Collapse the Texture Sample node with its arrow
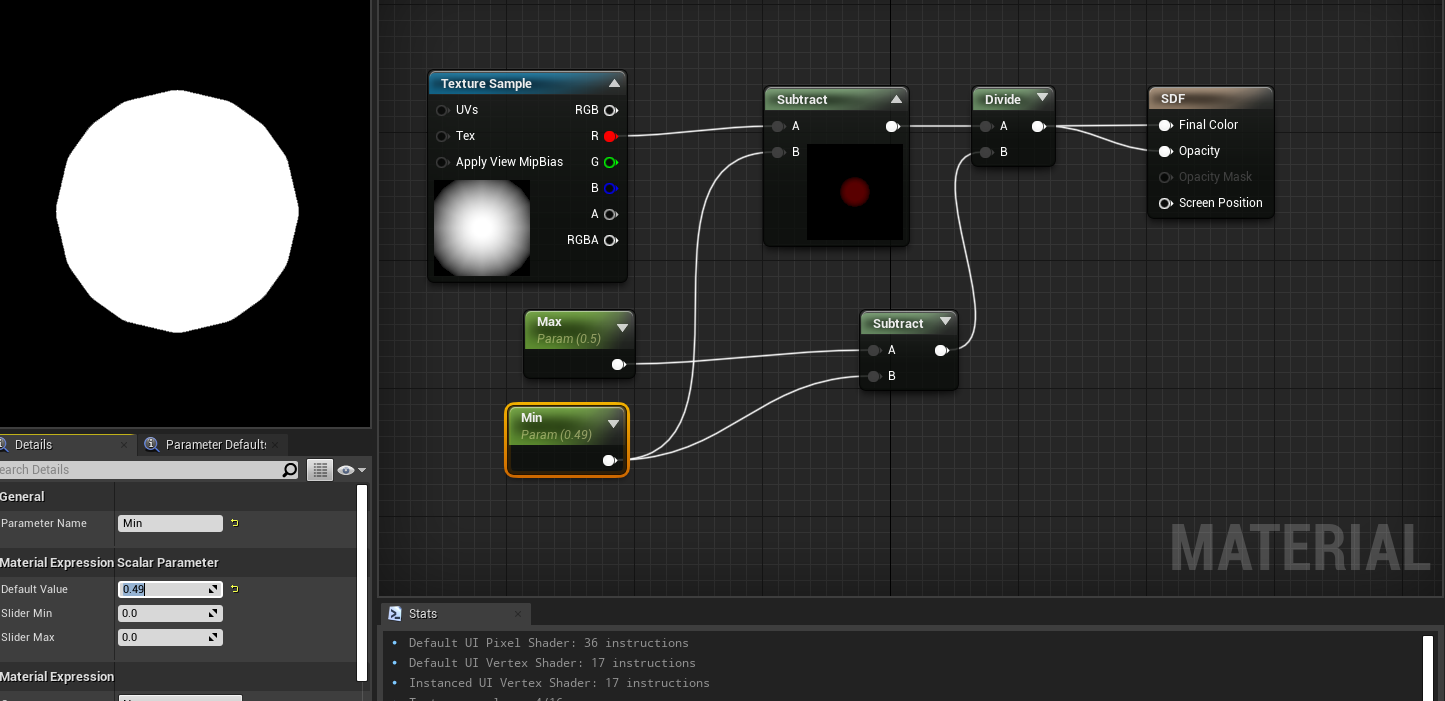This screenshot has width=1445, height=701. 614,83
